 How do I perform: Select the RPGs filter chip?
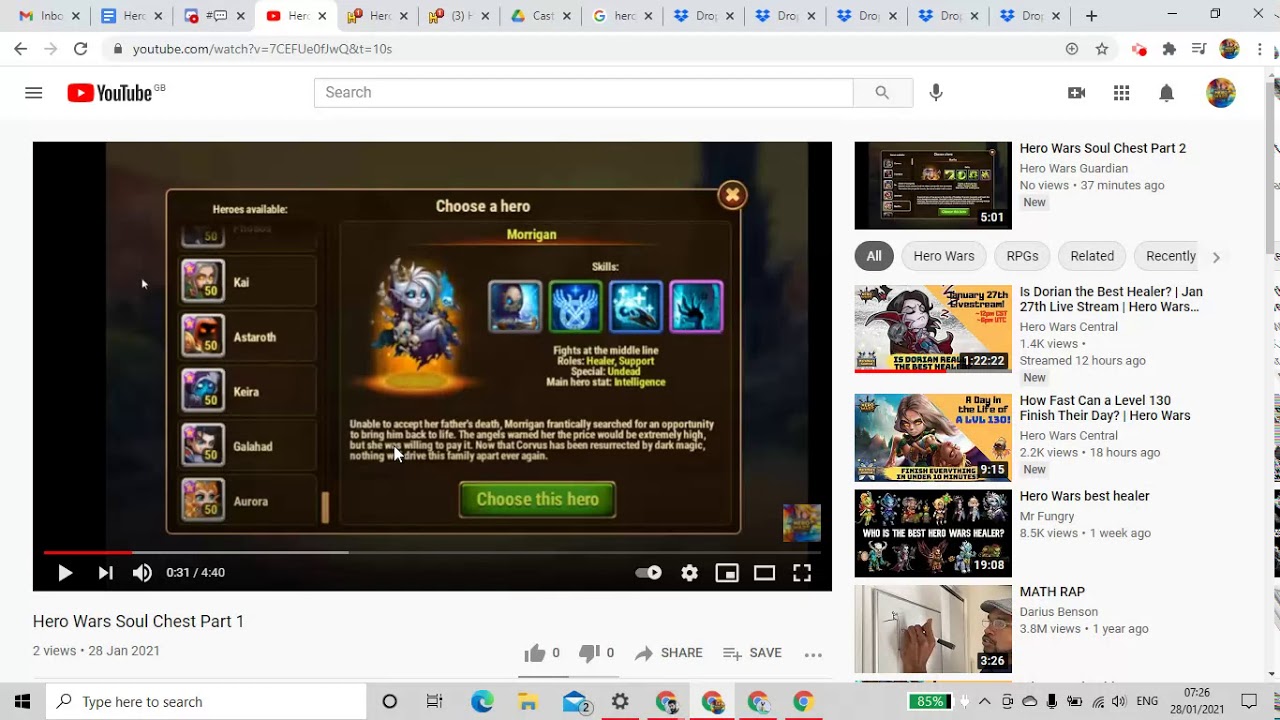point(1022,256)
